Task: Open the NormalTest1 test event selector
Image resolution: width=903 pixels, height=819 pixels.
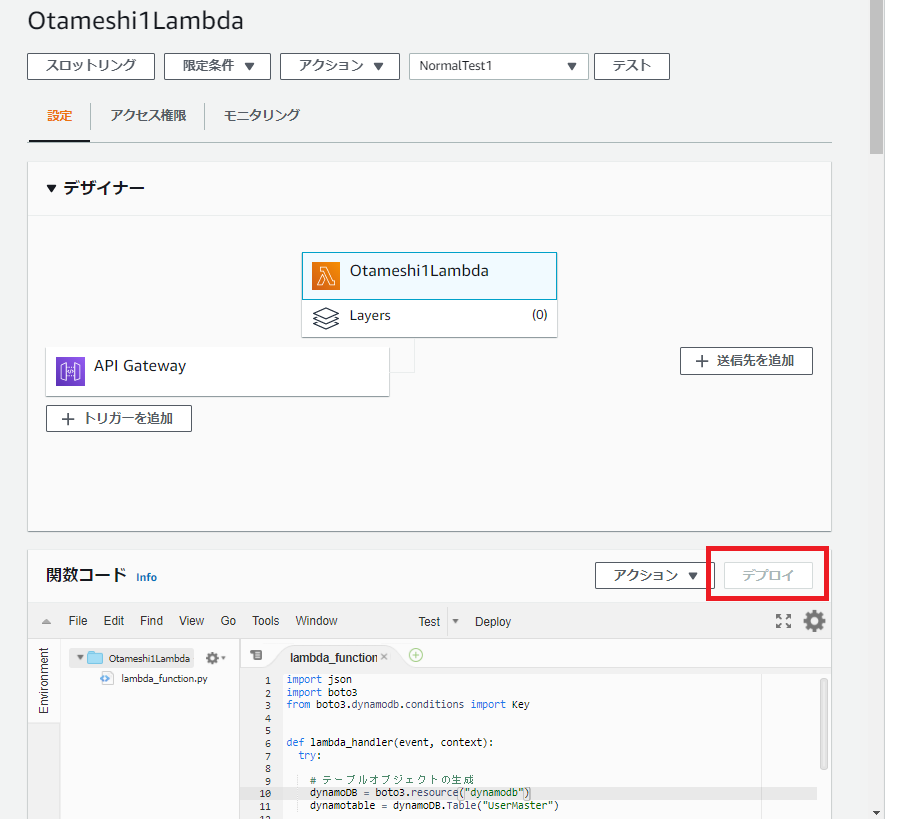Action: pos(498,66)
